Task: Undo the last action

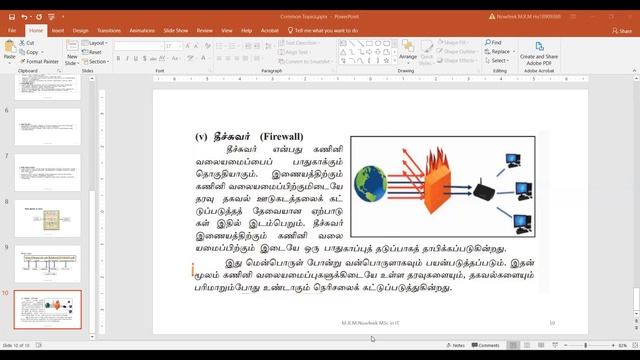Action: click(24, 17)
